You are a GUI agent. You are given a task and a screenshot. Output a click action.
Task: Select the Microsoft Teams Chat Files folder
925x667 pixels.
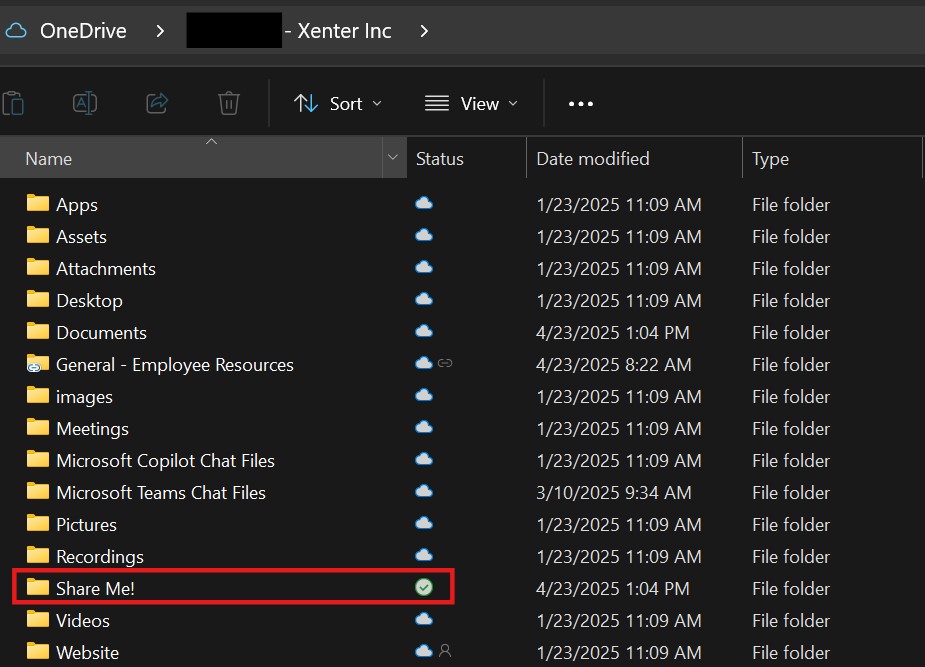pyautogui.click(x=161, y=492)
